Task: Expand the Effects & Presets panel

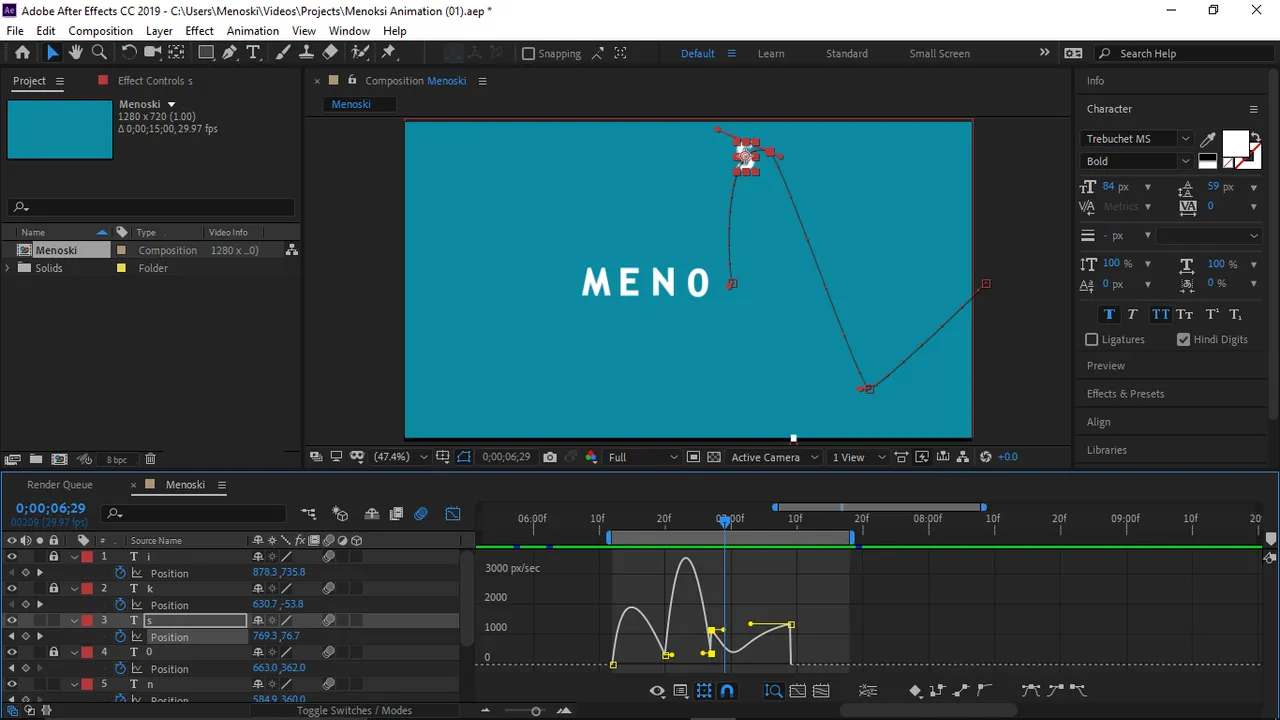Action: [x=1125, y=394]
